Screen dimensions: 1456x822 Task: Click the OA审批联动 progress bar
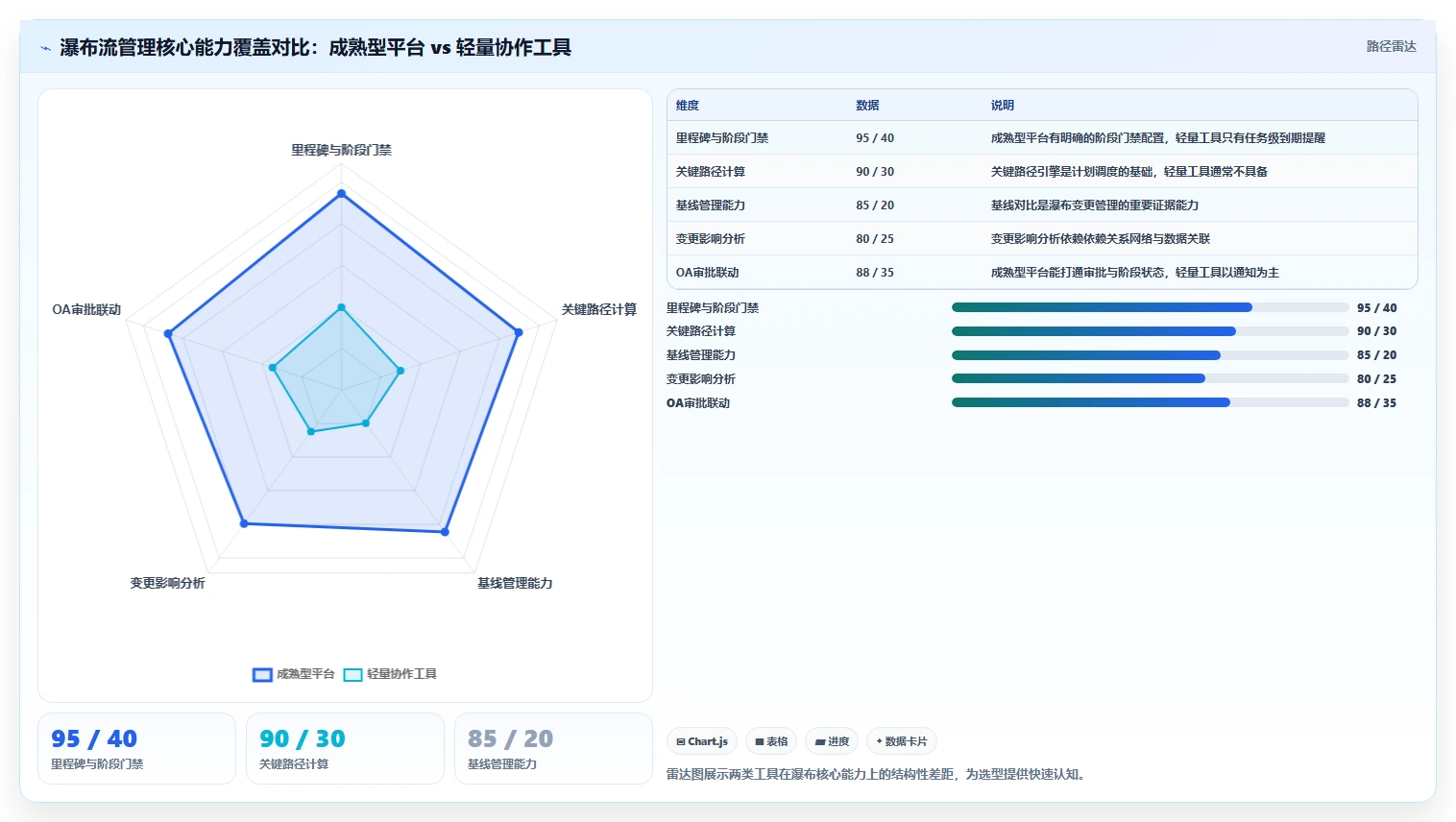point(1150,402)
